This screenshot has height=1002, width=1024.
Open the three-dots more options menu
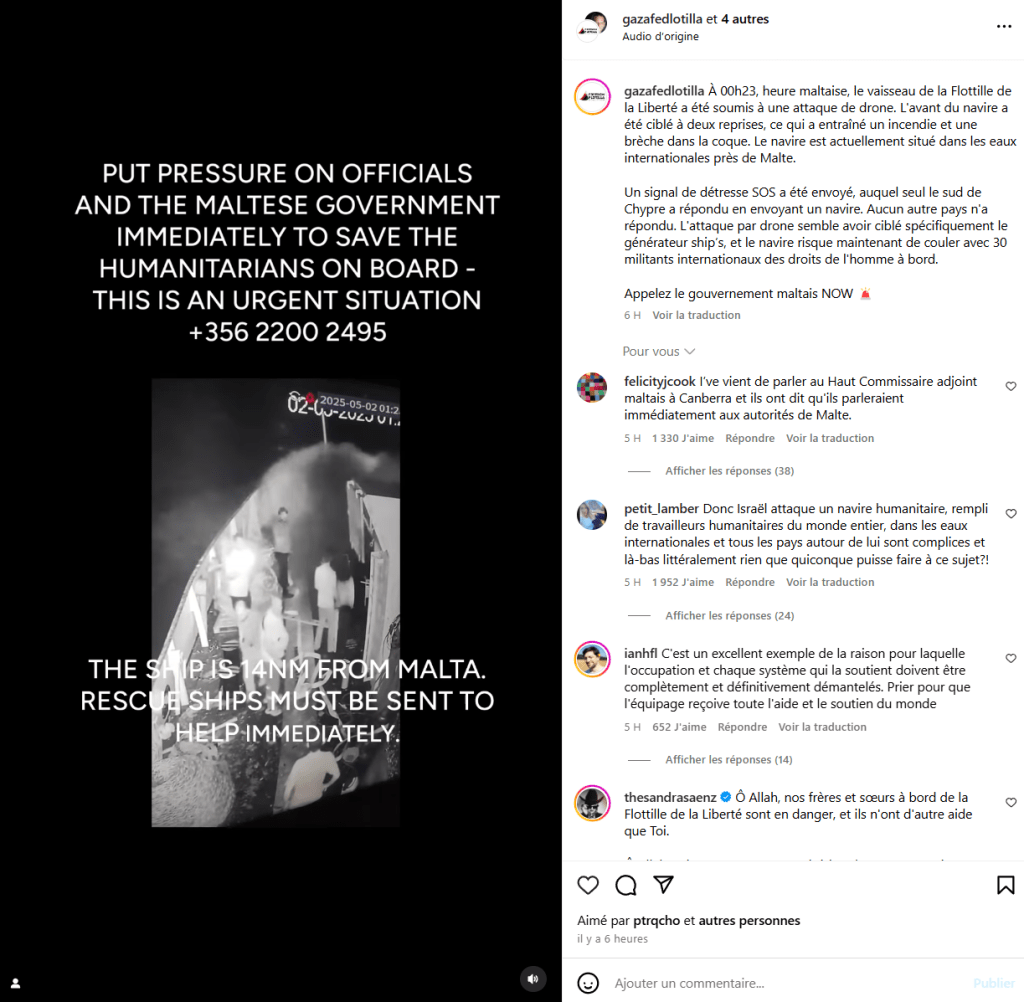tap(1004, 26)
